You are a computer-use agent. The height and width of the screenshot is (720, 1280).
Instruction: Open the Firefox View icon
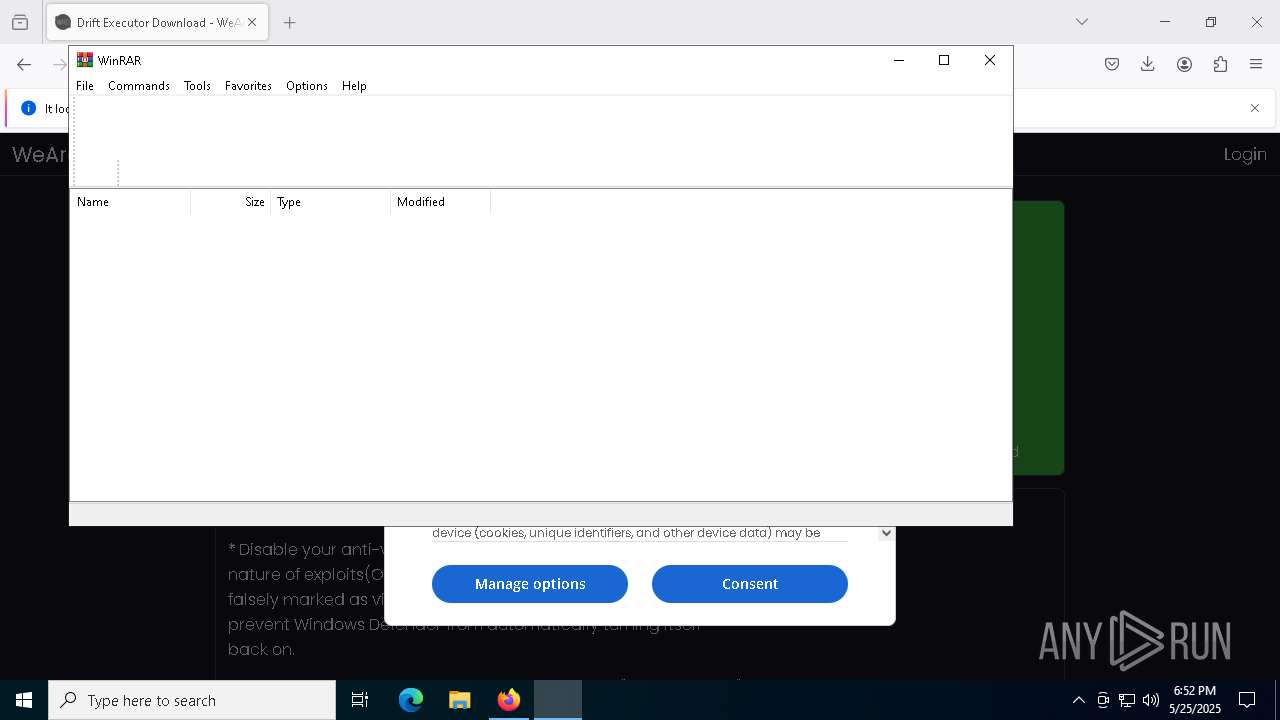tap(20, 22)
